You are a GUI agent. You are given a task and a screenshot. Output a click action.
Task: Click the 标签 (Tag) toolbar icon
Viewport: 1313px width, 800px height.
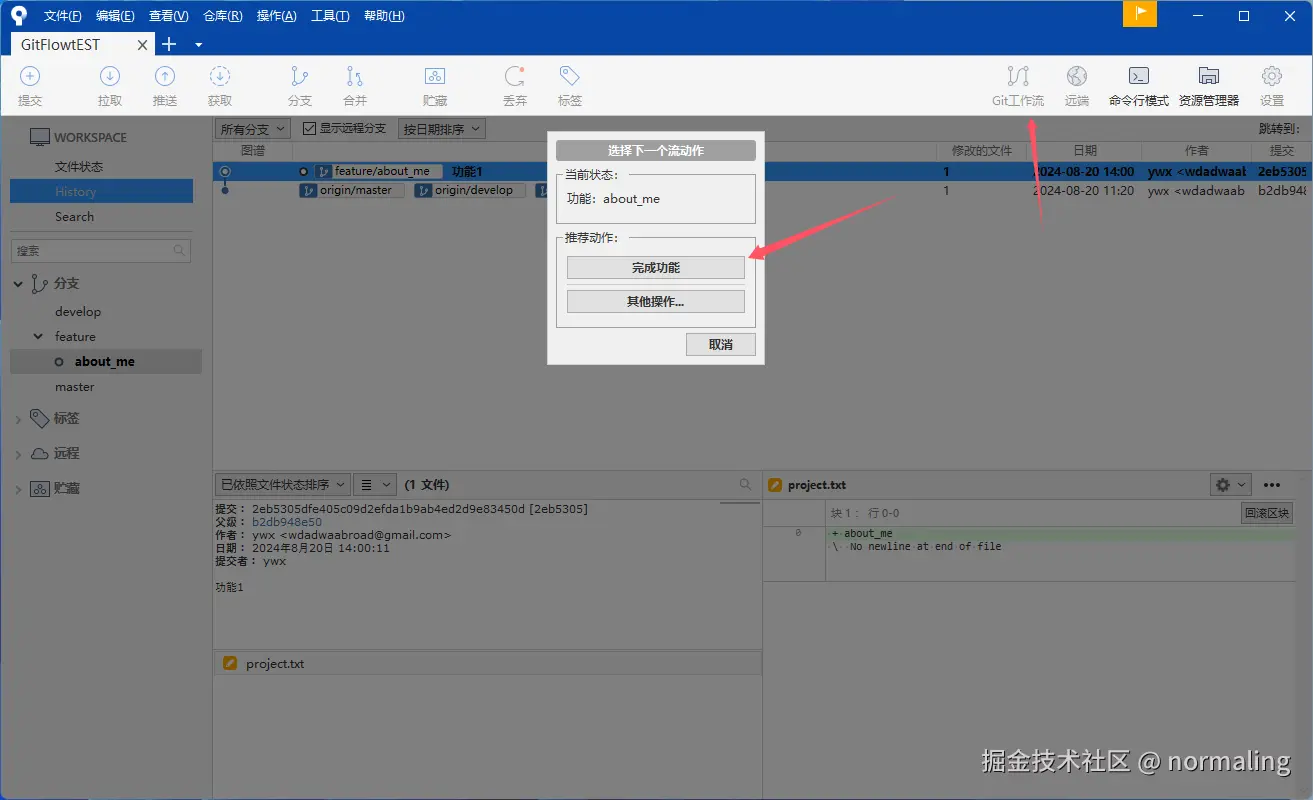click(570, 76)
